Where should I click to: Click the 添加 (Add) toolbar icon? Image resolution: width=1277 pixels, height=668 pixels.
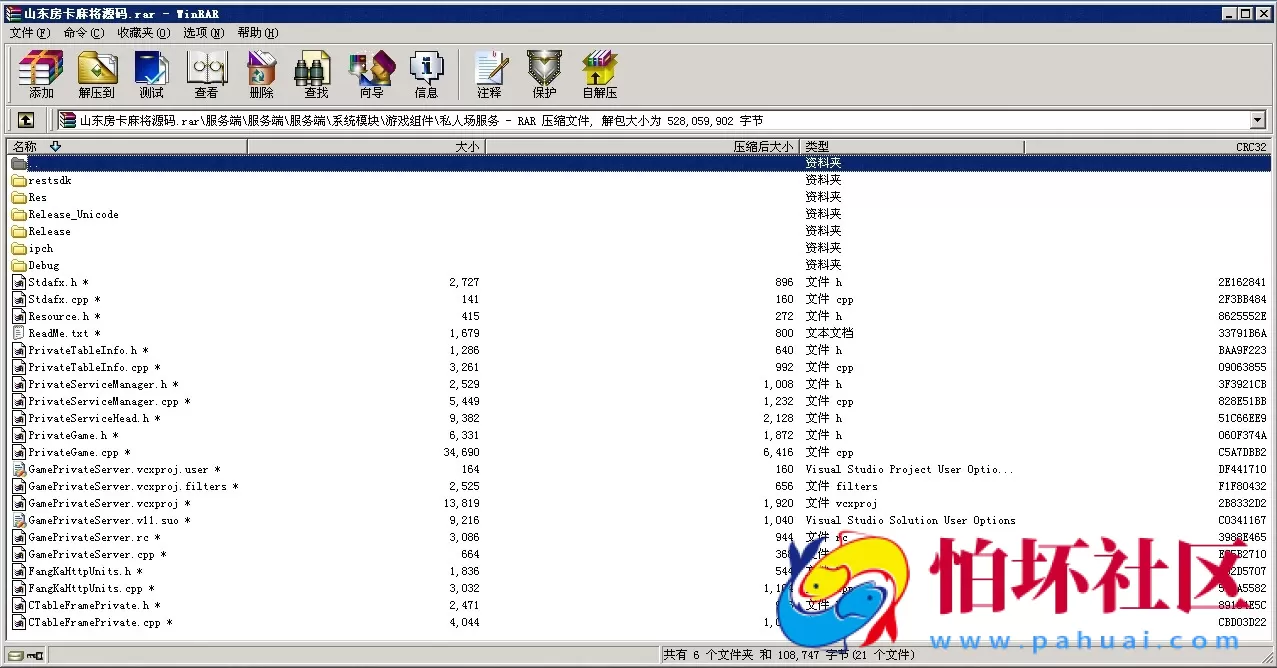[41, 74]
